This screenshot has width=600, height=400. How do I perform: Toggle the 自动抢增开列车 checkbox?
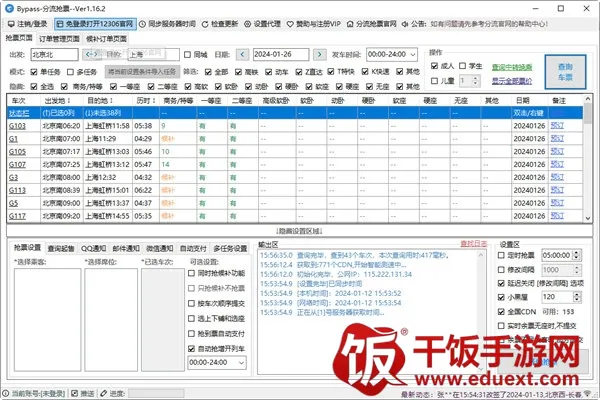(192, 349)
